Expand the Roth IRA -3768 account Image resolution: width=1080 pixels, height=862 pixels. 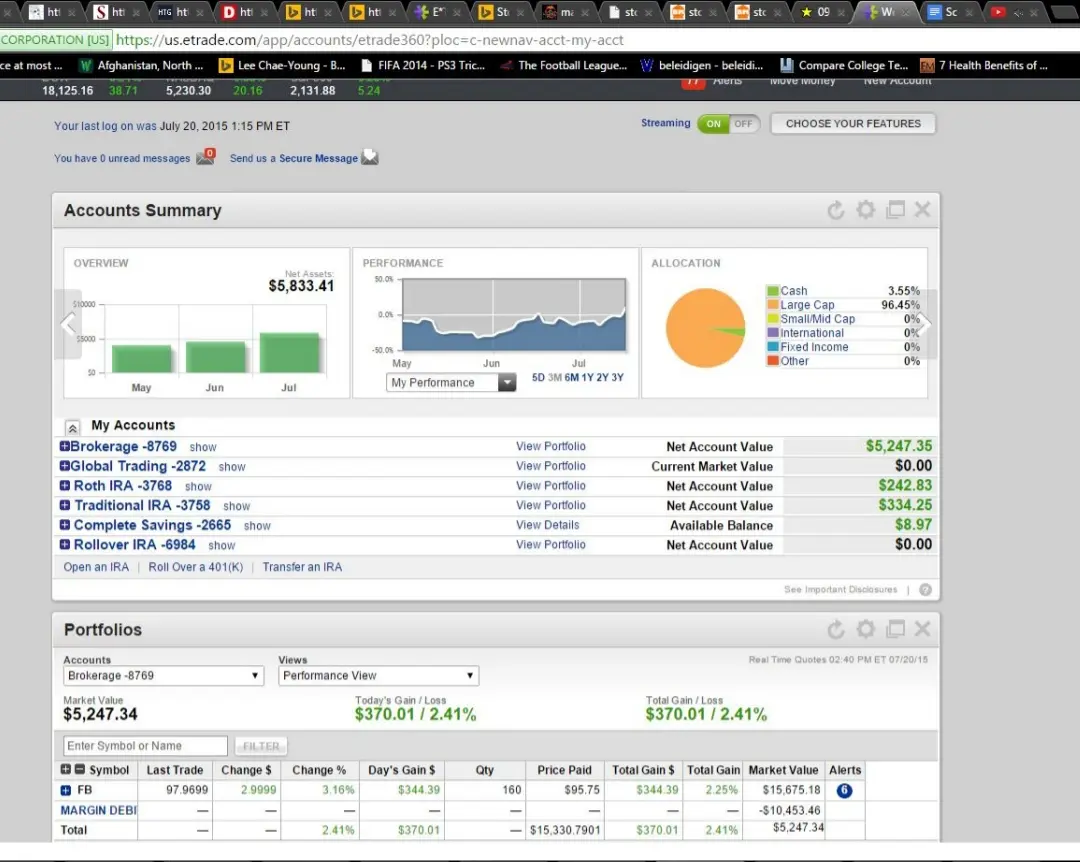pyautogui.click(x=64, y=486)
